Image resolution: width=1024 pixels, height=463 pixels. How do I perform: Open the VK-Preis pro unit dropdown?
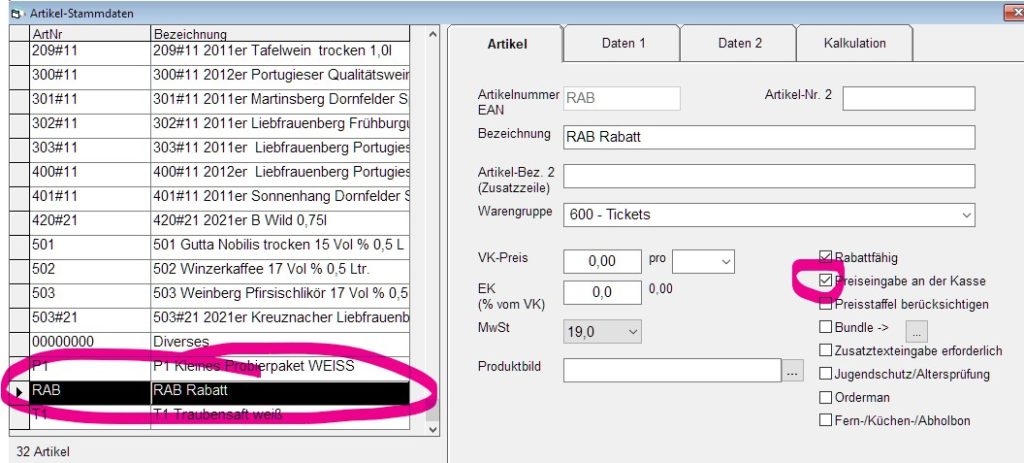[724, 262]
